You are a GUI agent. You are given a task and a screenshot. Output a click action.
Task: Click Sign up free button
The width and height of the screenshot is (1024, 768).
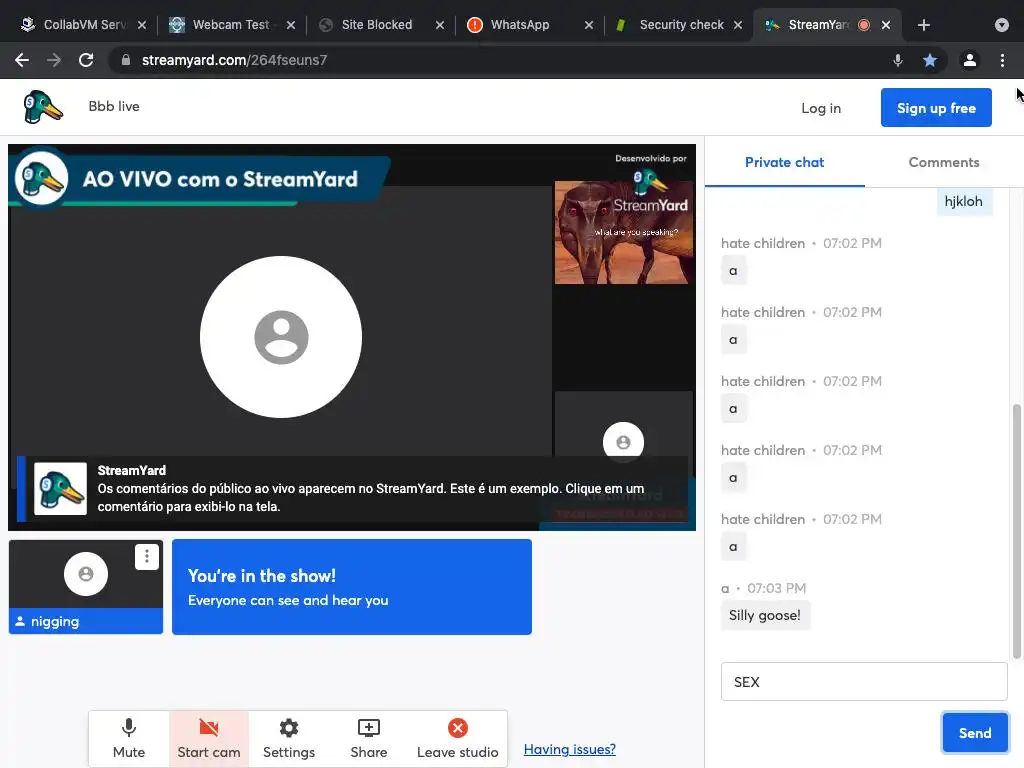(x=936, y=108)
